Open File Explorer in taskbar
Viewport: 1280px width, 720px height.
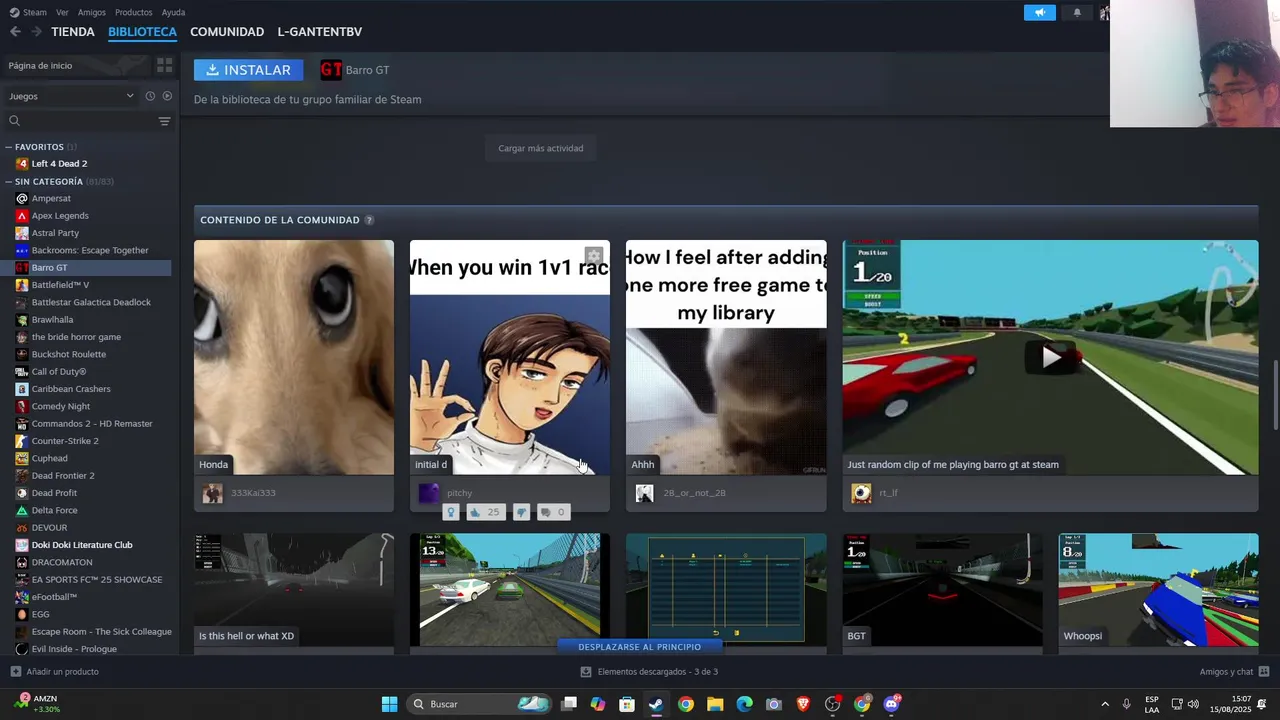pos(715,704)
